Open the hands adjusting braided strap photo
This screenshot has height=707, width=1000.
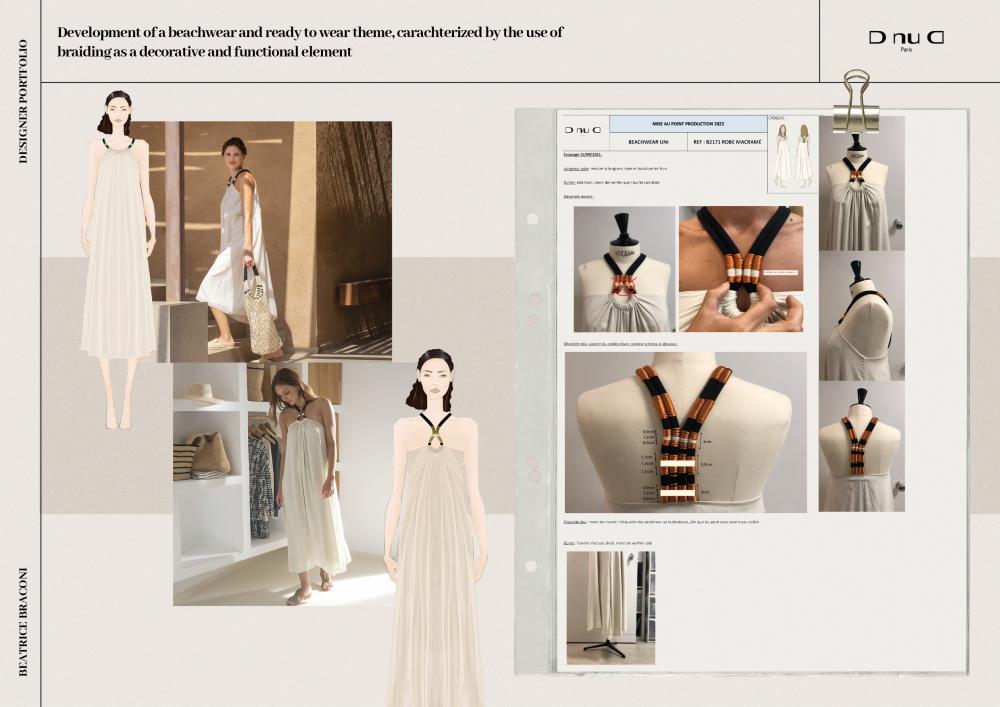[740, 268]
